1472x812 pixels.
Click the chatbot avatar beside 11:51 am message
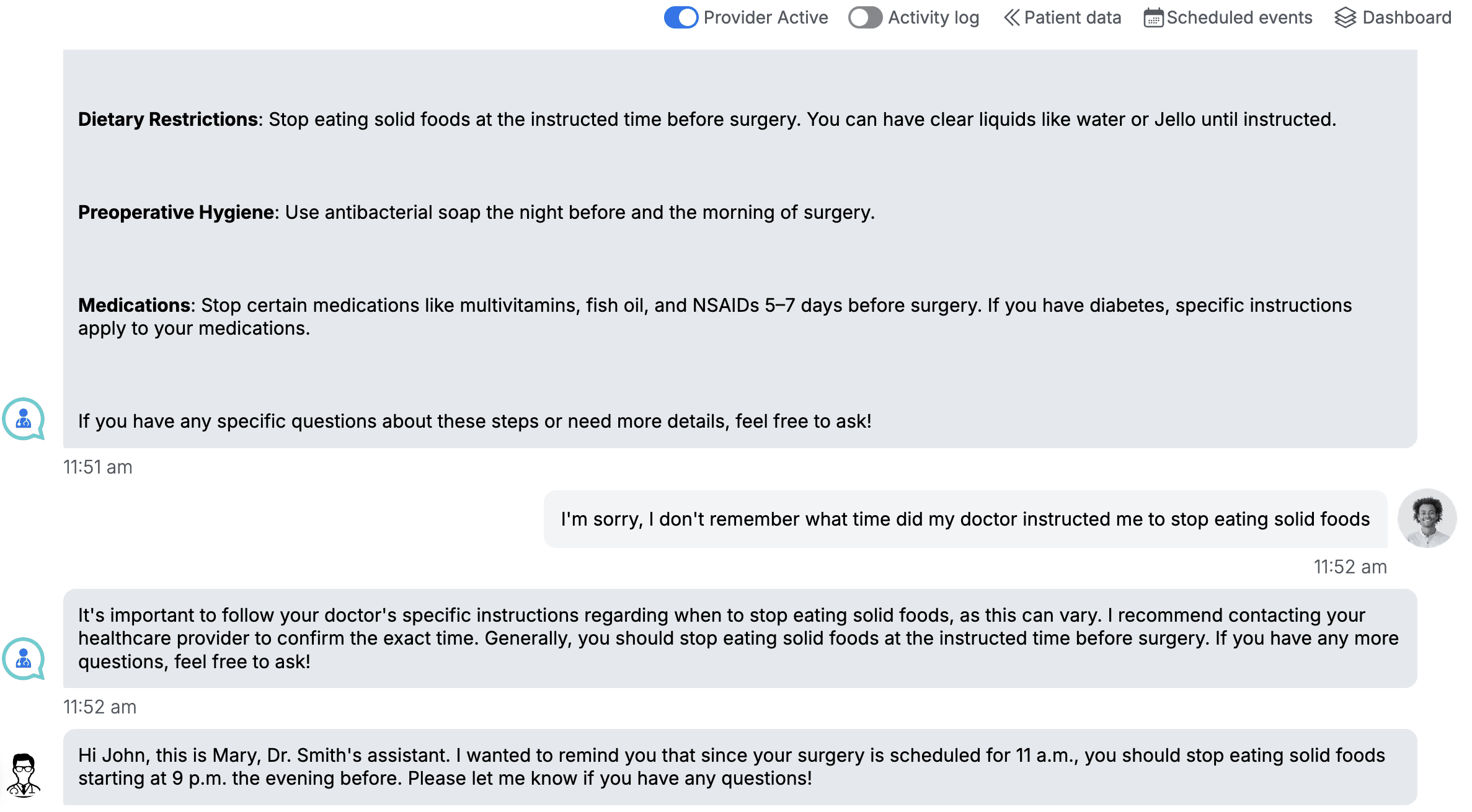pos(24,419)
